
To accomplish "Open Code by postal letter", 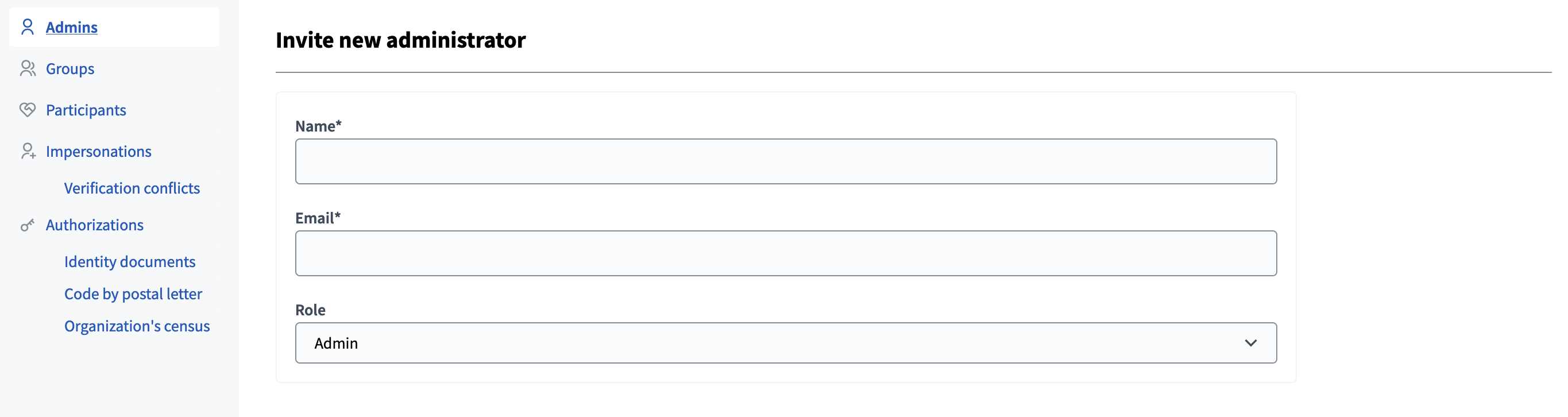I will pos(133,294).
